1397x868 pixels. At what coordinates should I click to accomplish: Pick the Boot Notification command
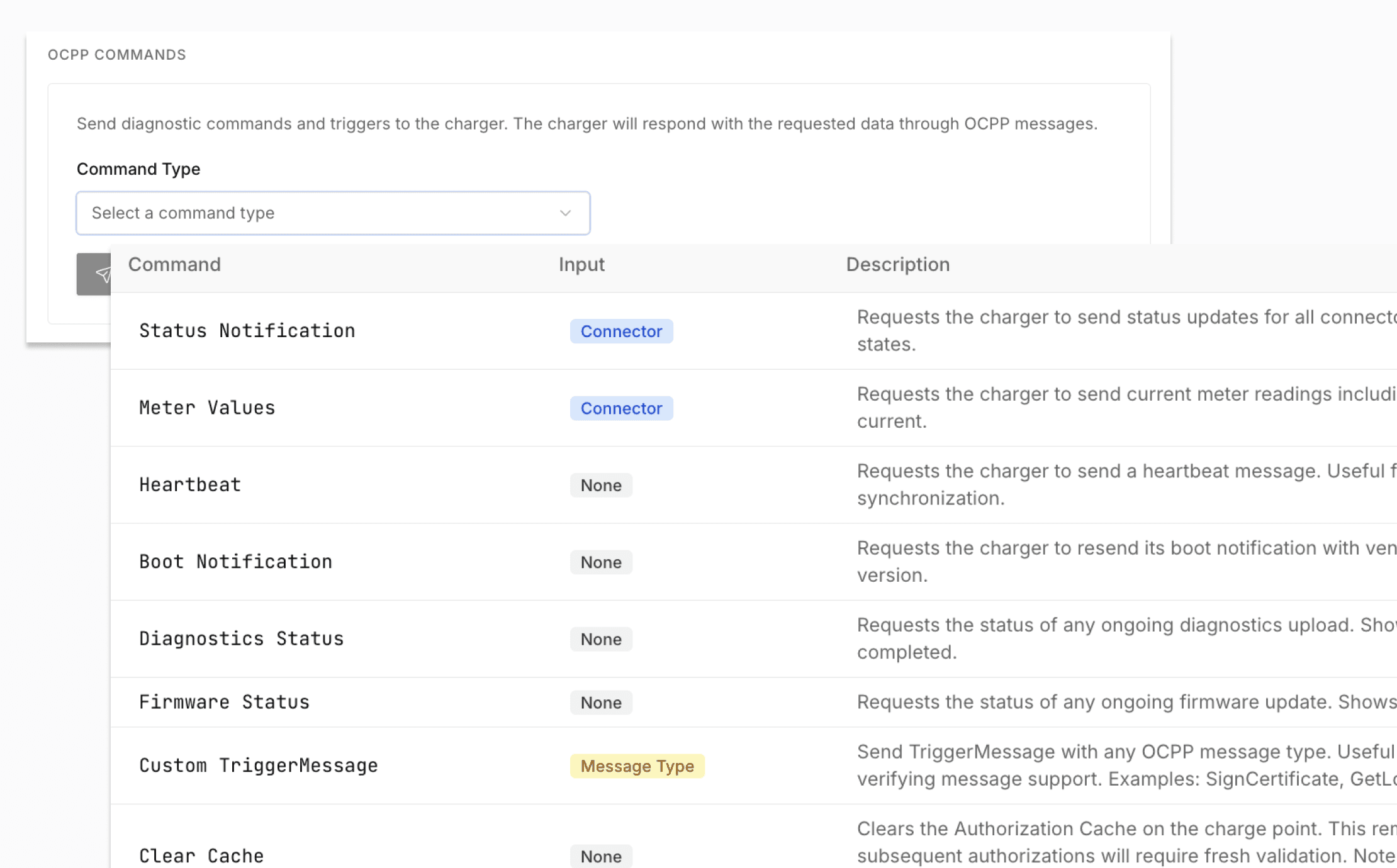235,562
